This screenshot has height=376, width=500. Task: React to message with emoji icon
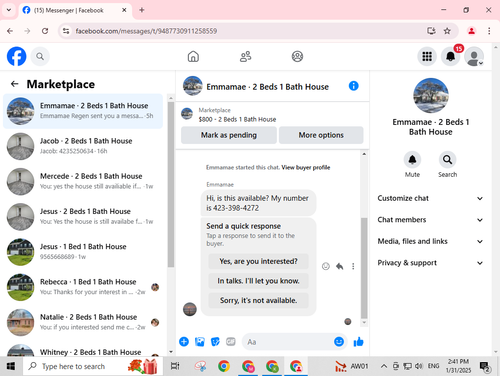click(x=326, y=266)
